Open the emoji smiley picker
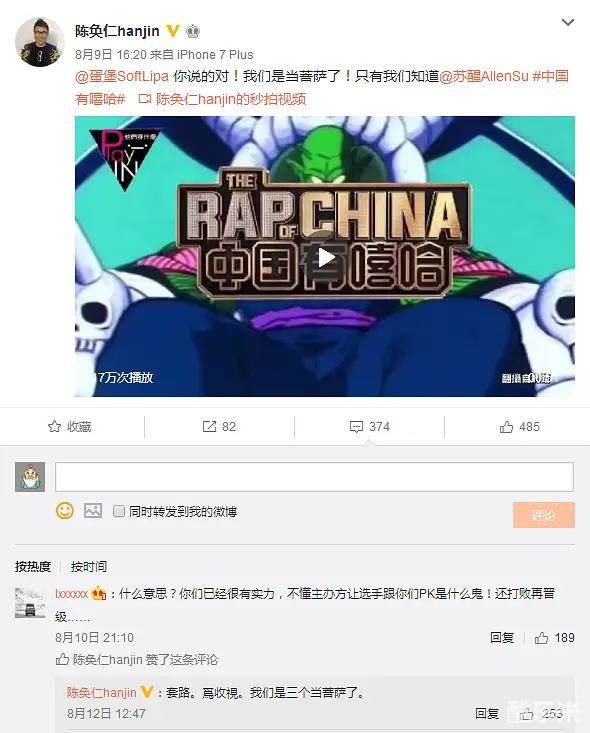This screenshot has height=733, width=590. 65,510
